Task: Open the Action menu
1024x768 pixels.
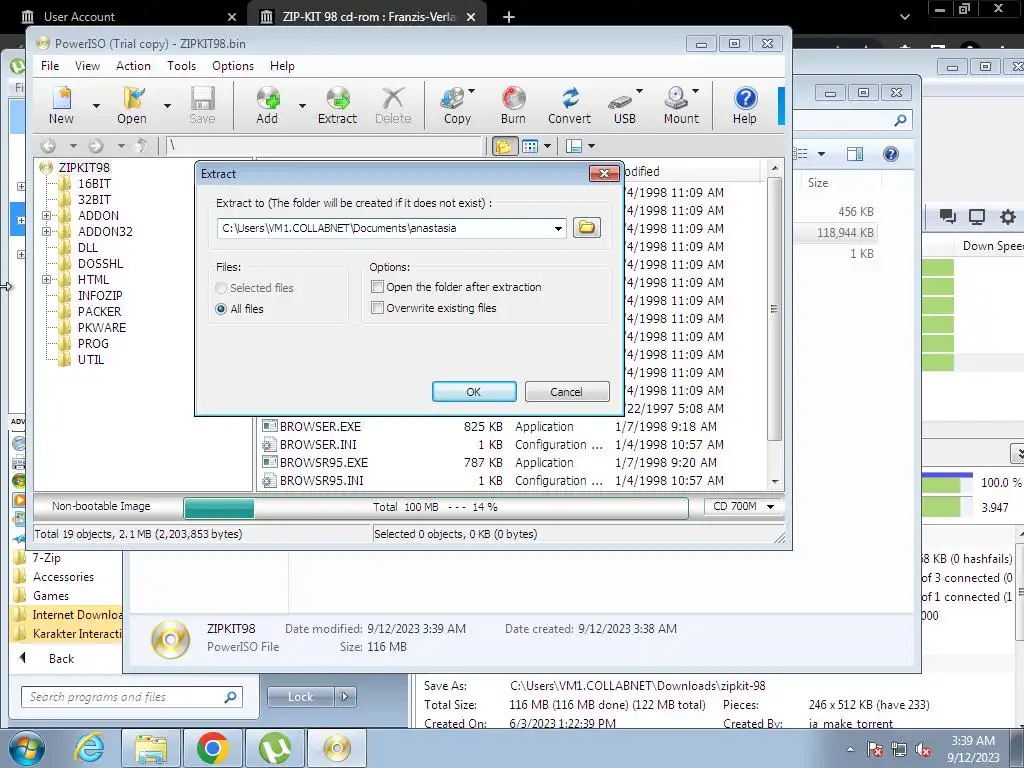Action: [x=133, y=66]
